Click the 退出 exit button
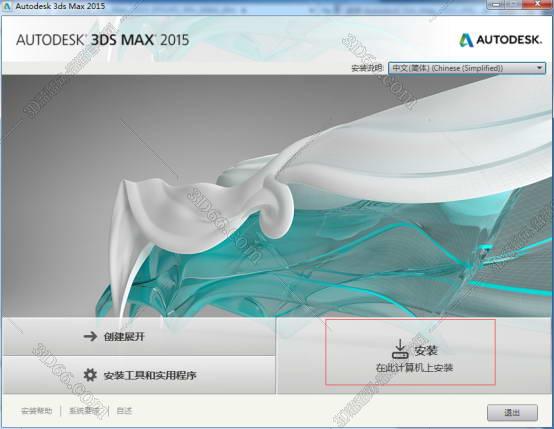554x429 pixels. 512,412
